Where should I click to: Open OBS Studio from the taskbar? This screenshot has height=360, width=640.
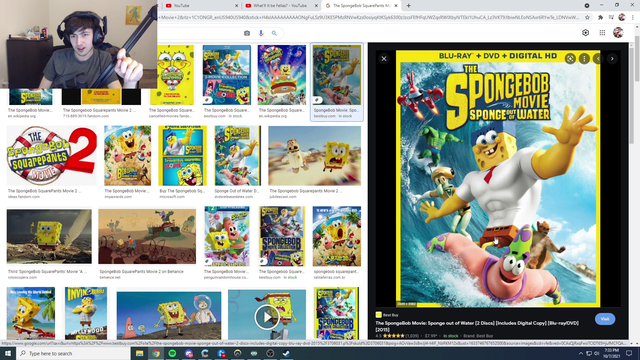270,353
